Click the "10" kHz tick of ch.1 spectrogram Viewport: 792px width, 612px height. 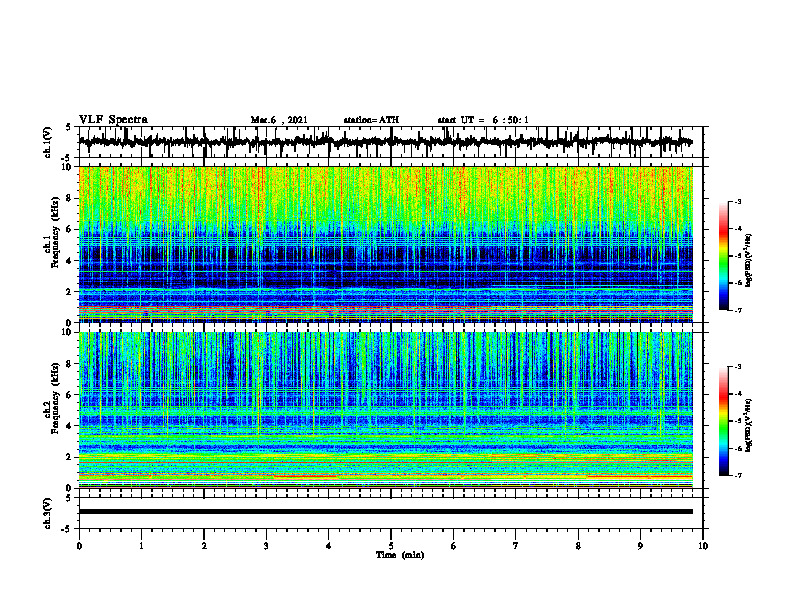pyautogui.click(x=69, y=167)
